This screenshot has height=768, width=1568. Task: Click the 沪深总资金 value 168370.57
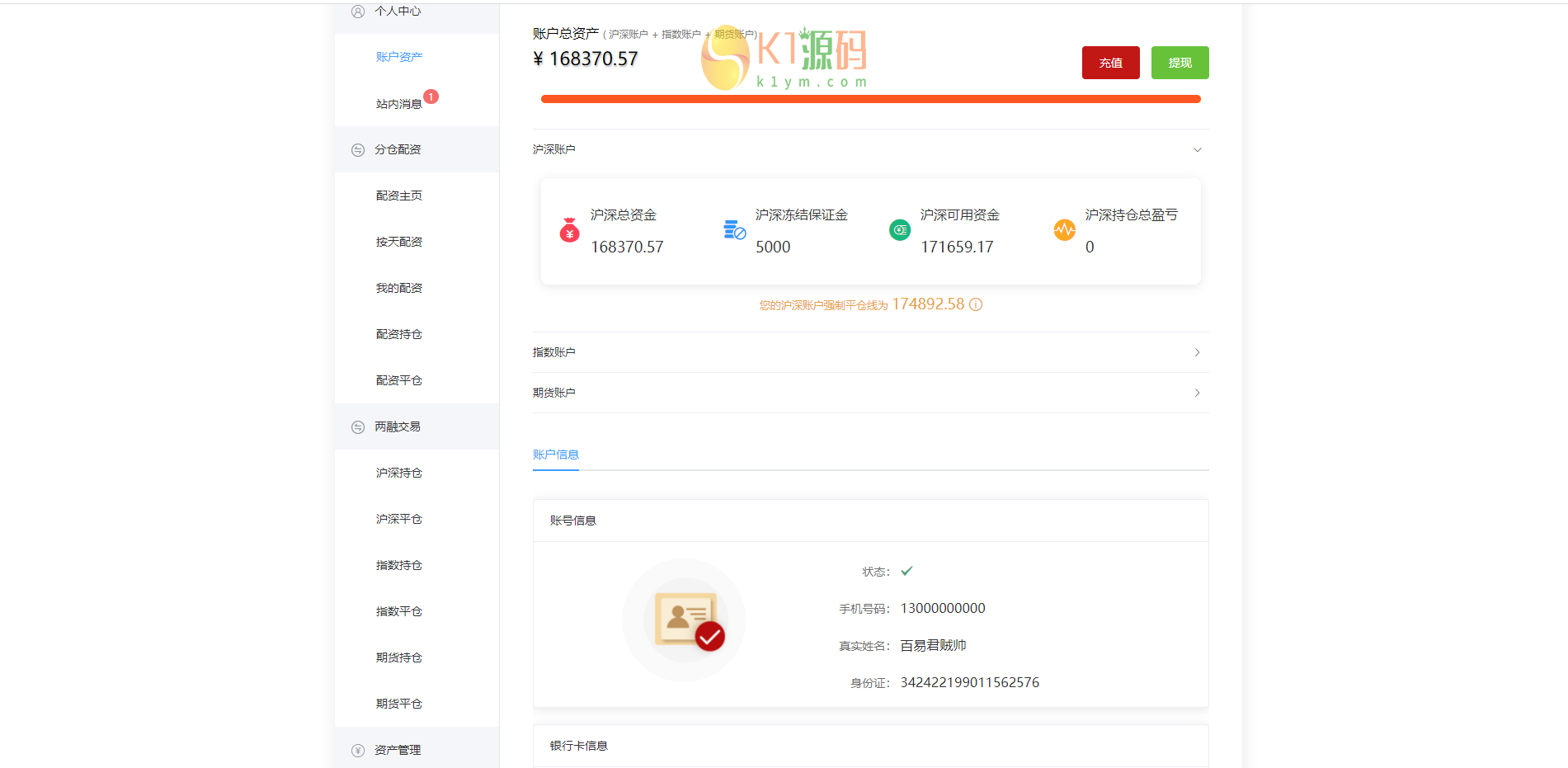tap(627, 247)
